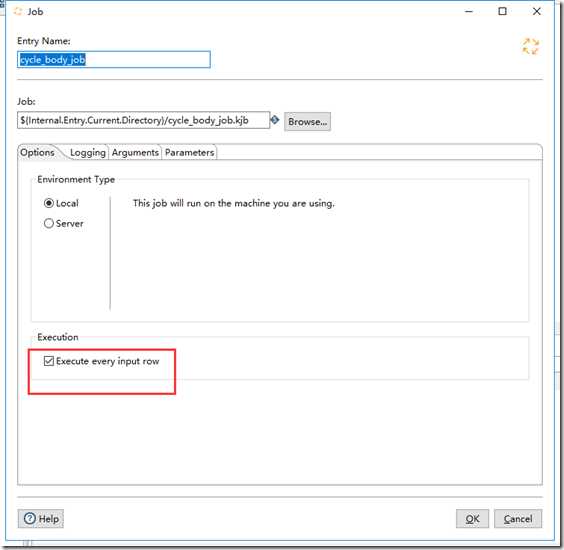
Task: Close the Job dialog window
Action: [536, 12]
